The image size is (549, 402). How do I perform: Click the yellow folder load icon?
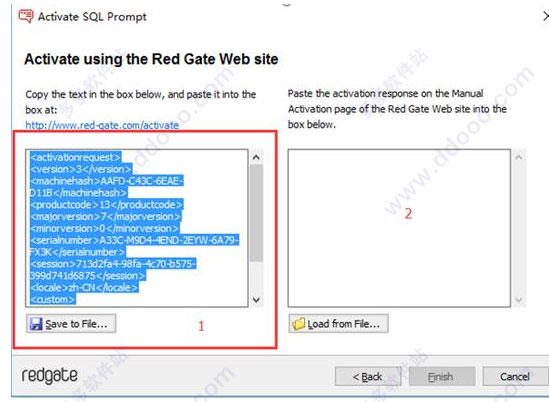coord(299,324)
